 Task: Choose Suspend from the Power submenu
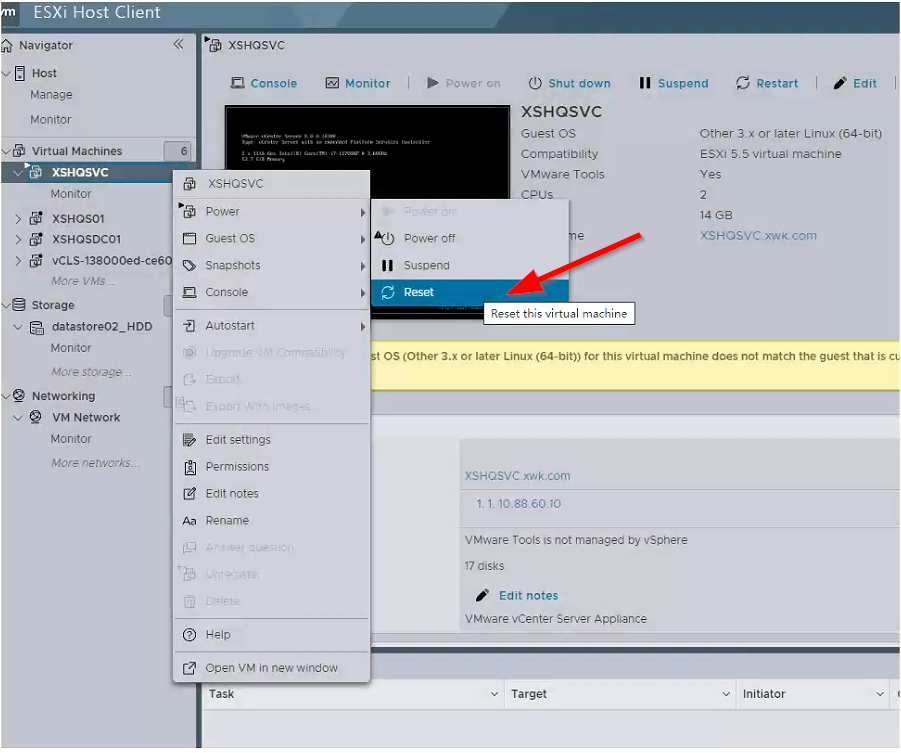click(x=470, y=265)
